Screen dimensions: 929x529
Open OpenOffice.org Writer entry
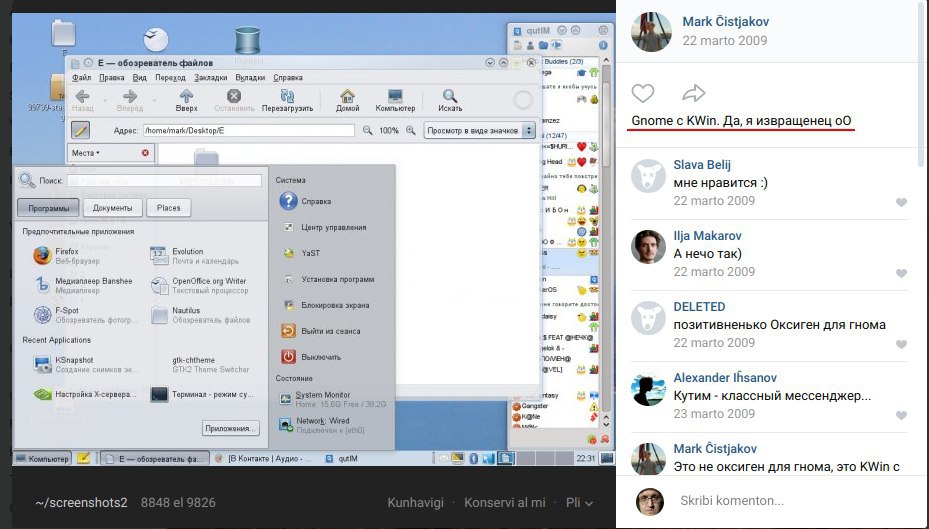(x=199, y=286)
